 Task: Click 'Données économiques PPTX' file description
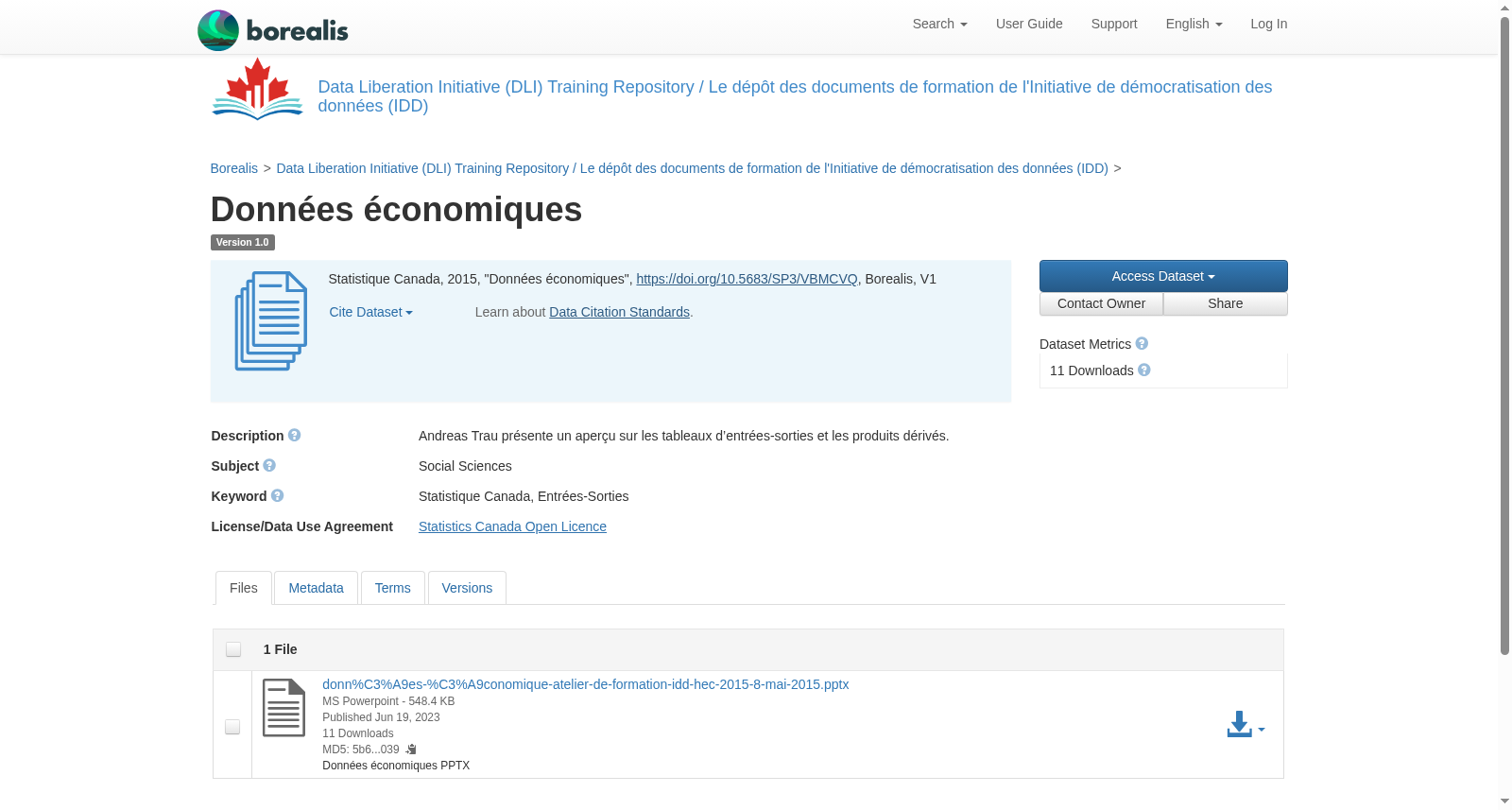pos(396,766)
